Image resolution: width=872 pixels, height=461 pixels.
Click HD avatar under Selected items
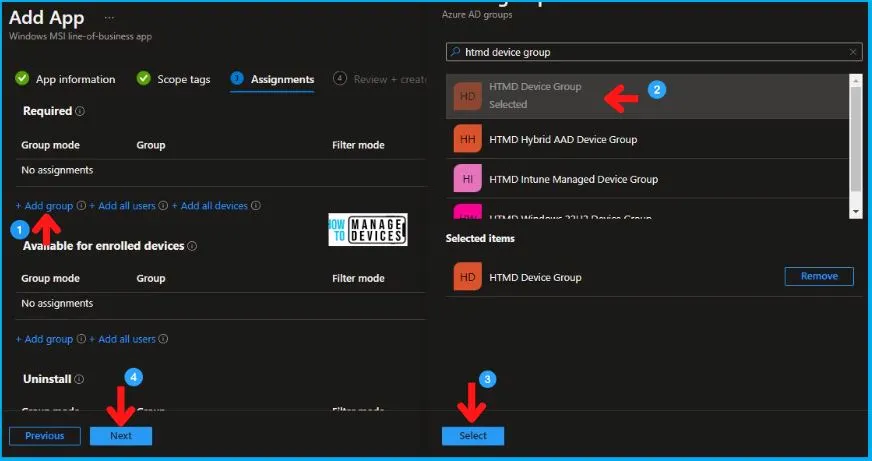pos(468,277)
